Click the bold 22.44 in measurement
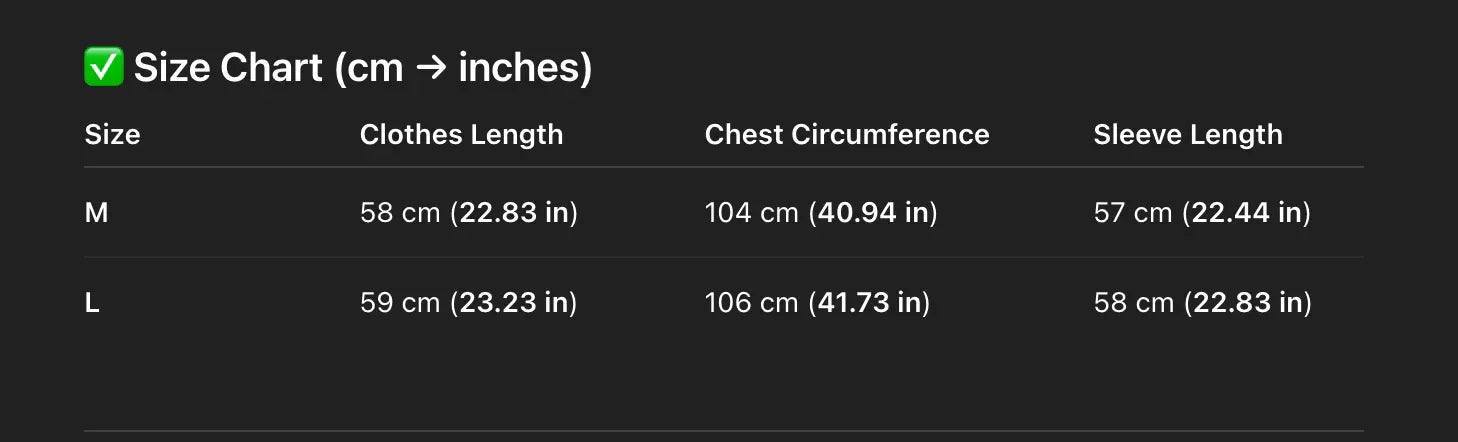 [1247, 213]
